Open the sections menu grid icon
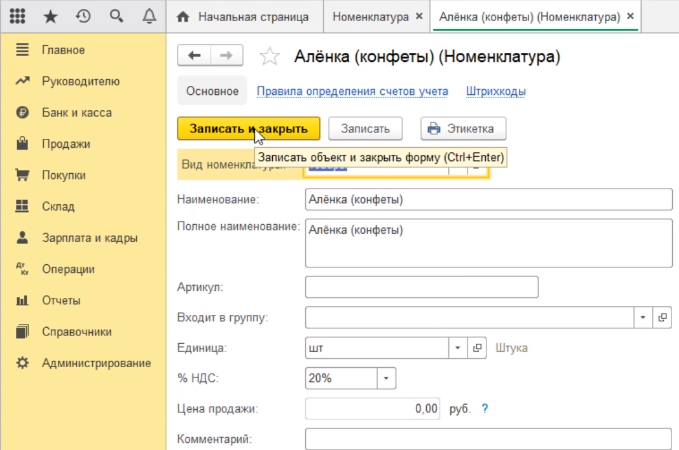This screenshot has height=450, width=679. click(20, 17)
